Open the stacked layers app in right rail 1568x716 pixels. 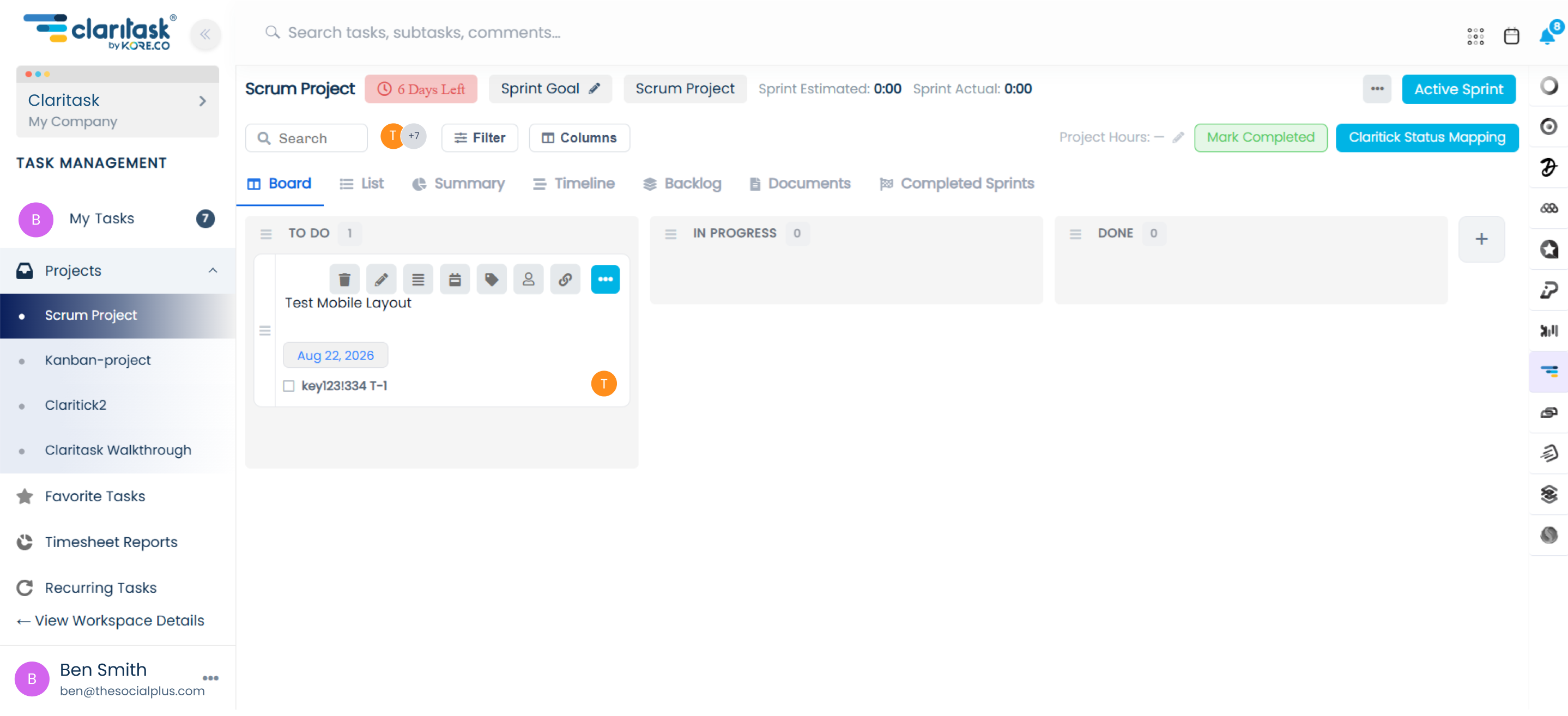1548,494
